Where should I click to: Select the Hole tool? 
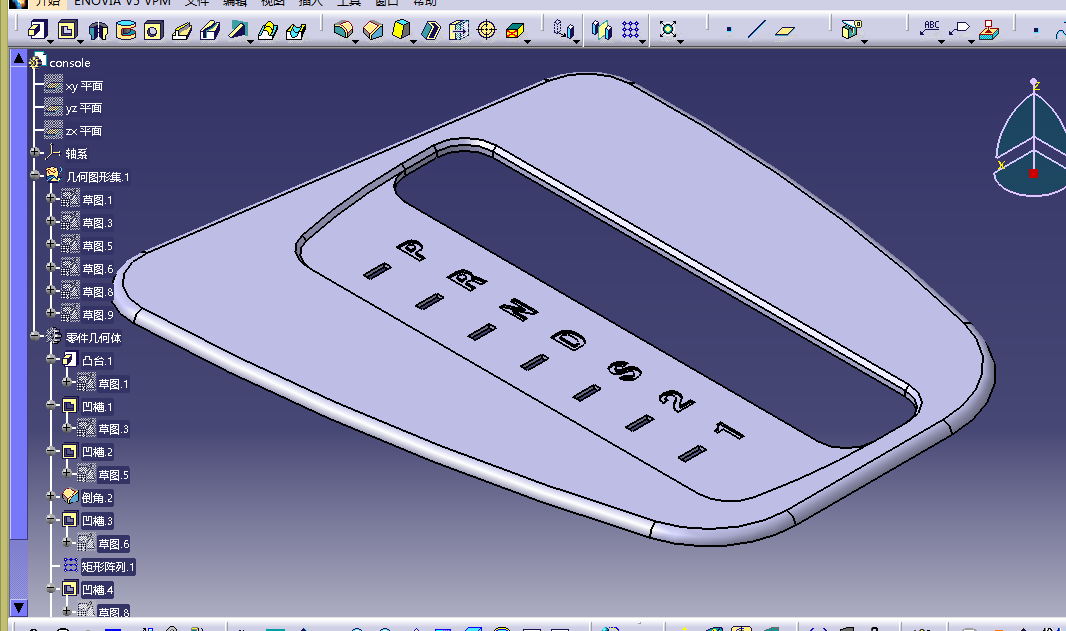point(154,30)
